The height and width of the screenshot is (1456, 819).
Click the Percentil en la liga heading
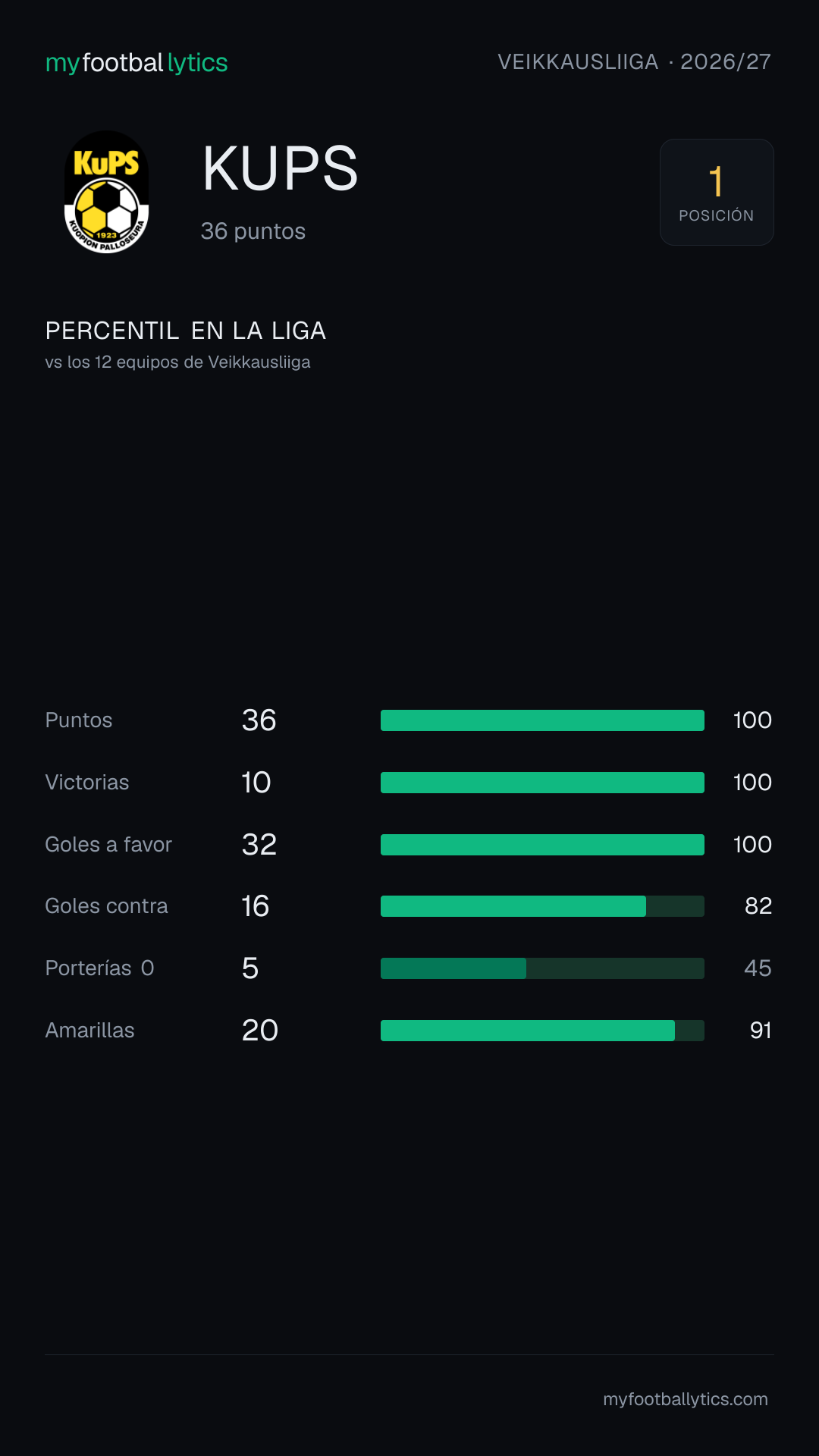pos(186,331)
